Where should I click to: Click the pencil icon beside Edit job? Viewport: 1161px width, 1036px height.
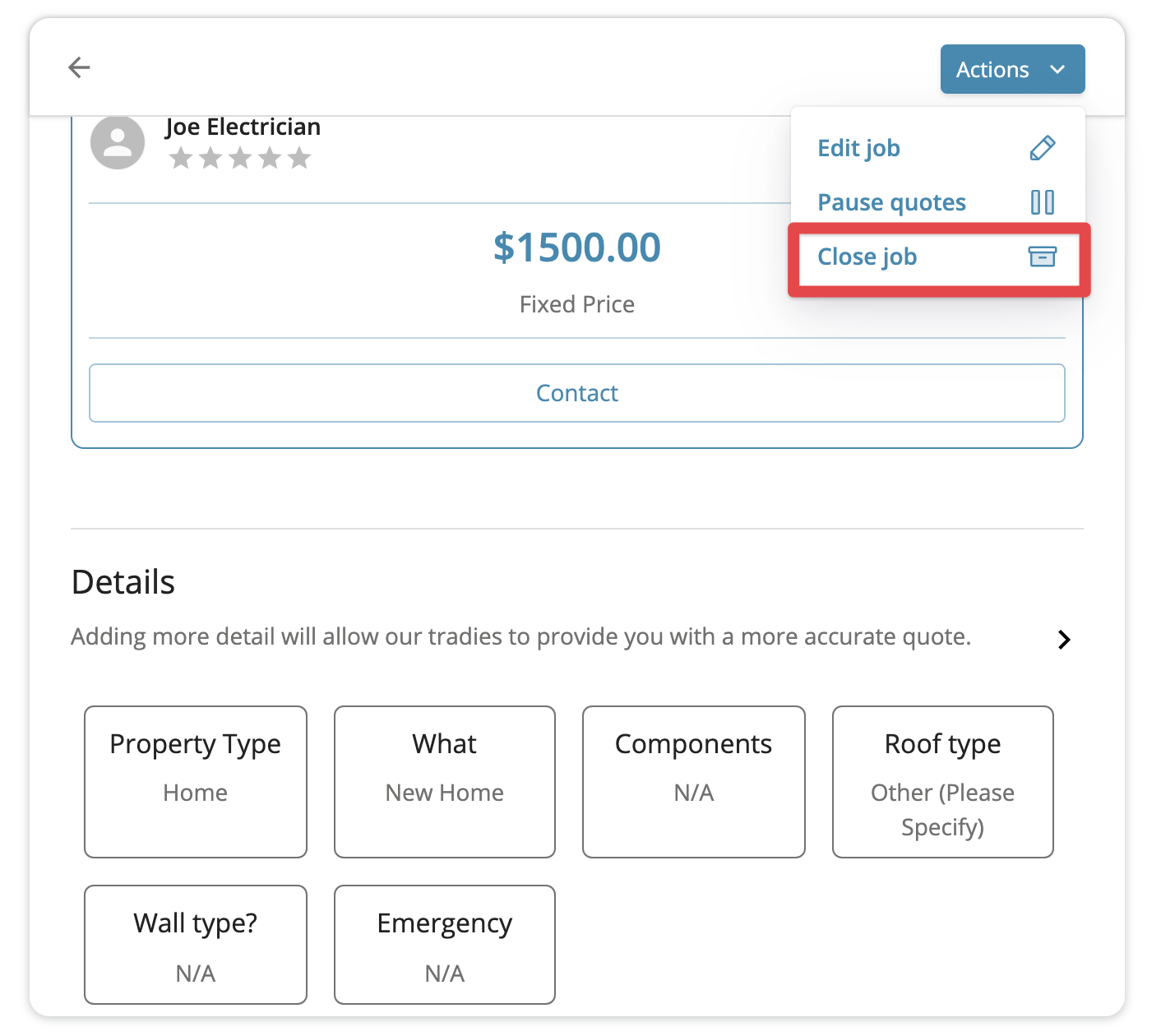coord(1042,148)
